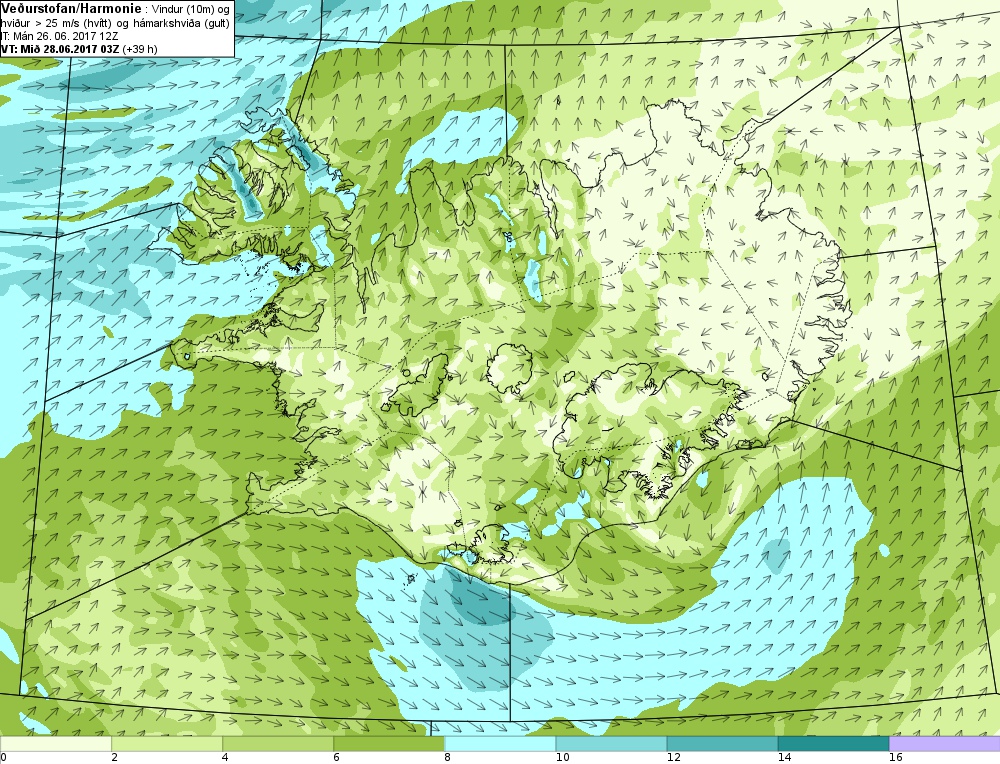Click the light green 2–4 legend swatch
Viewport: 1000px width, 764px height.
pyautogui.click(x=167, y=744)
